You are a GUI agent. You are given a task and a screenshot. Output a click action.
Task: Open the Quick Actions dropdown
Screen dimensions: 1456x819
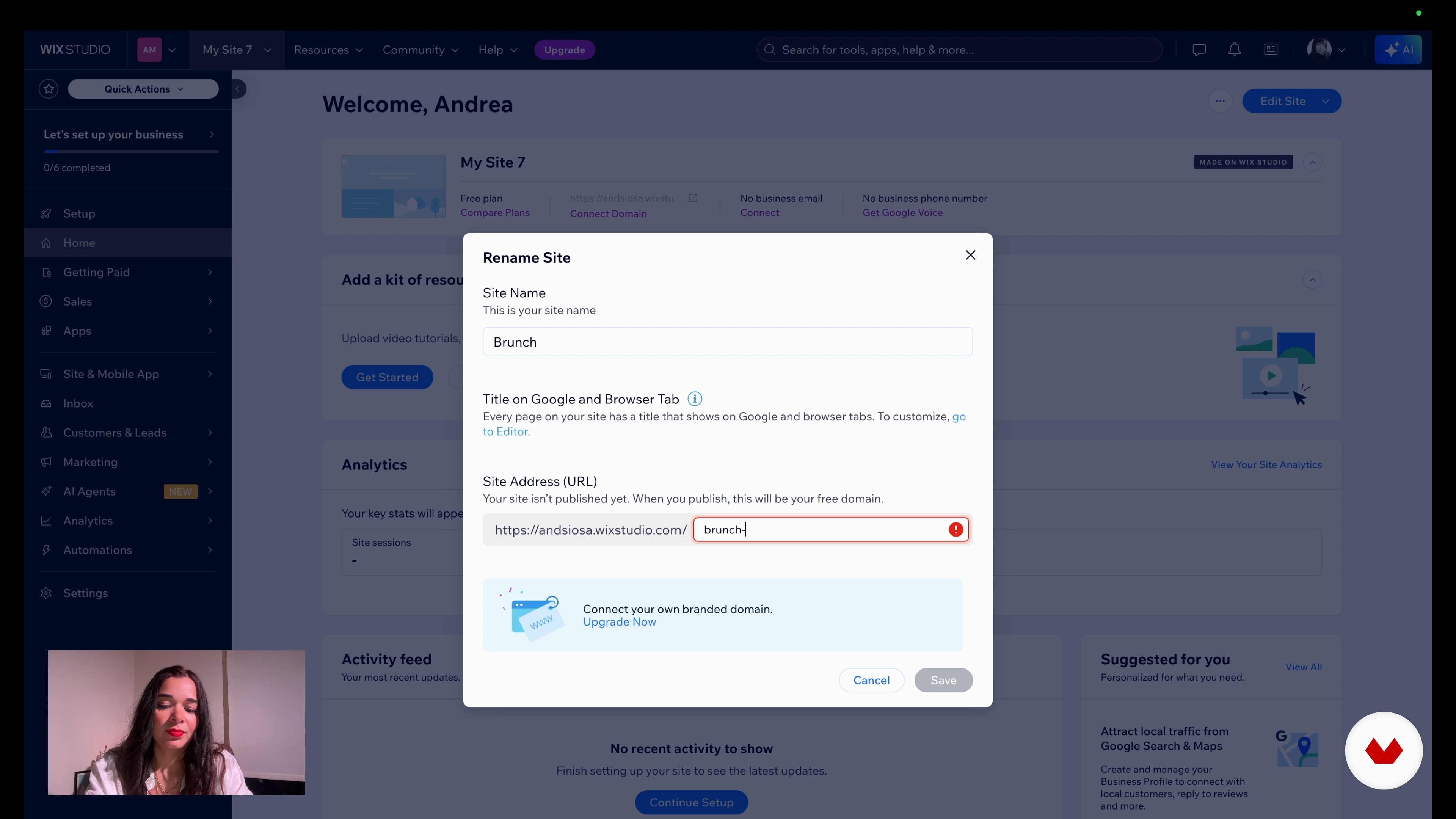point(144,89)
